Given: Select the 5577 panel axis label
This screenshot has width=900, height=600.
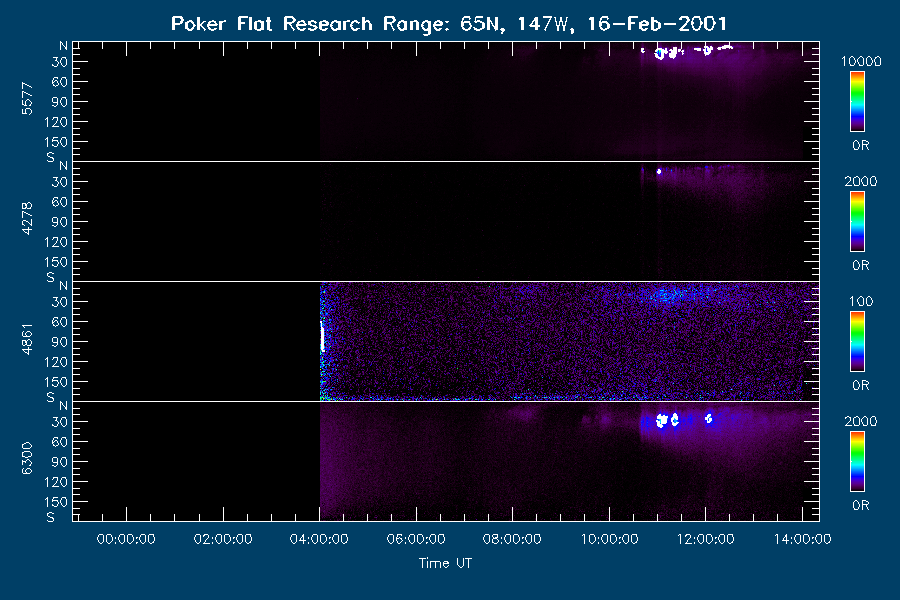Looking at the screenshot, I should click(x=27, y=99).
